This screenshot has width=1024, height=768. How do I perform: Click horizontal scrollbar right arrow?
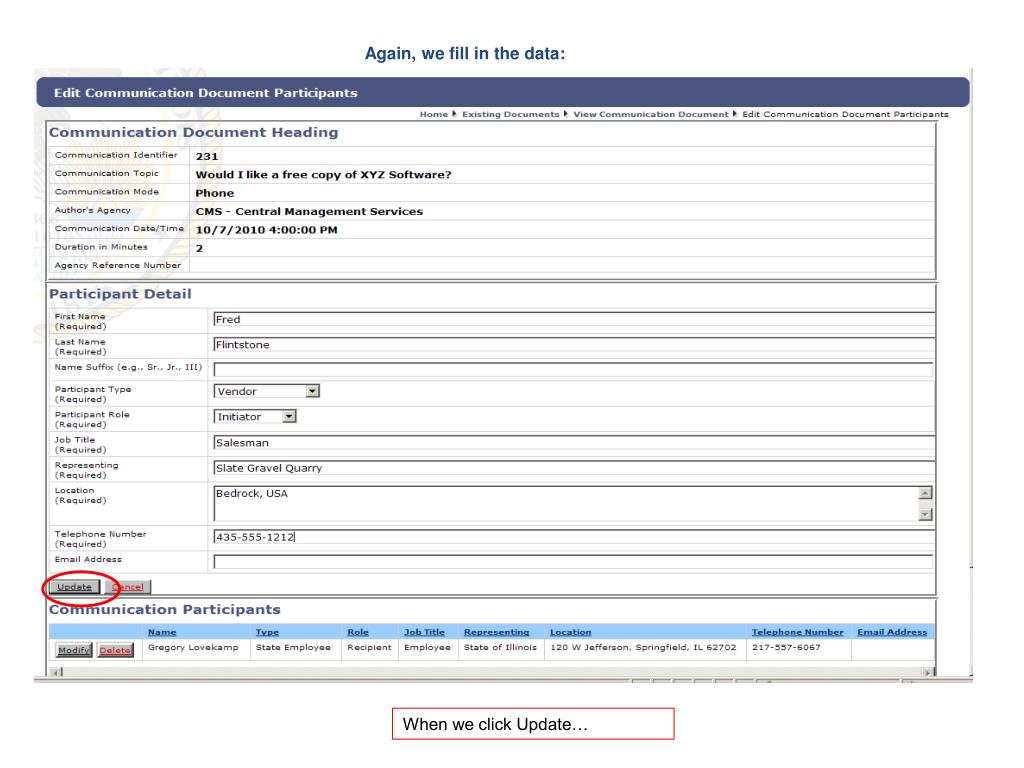click(x=927, y=672)
